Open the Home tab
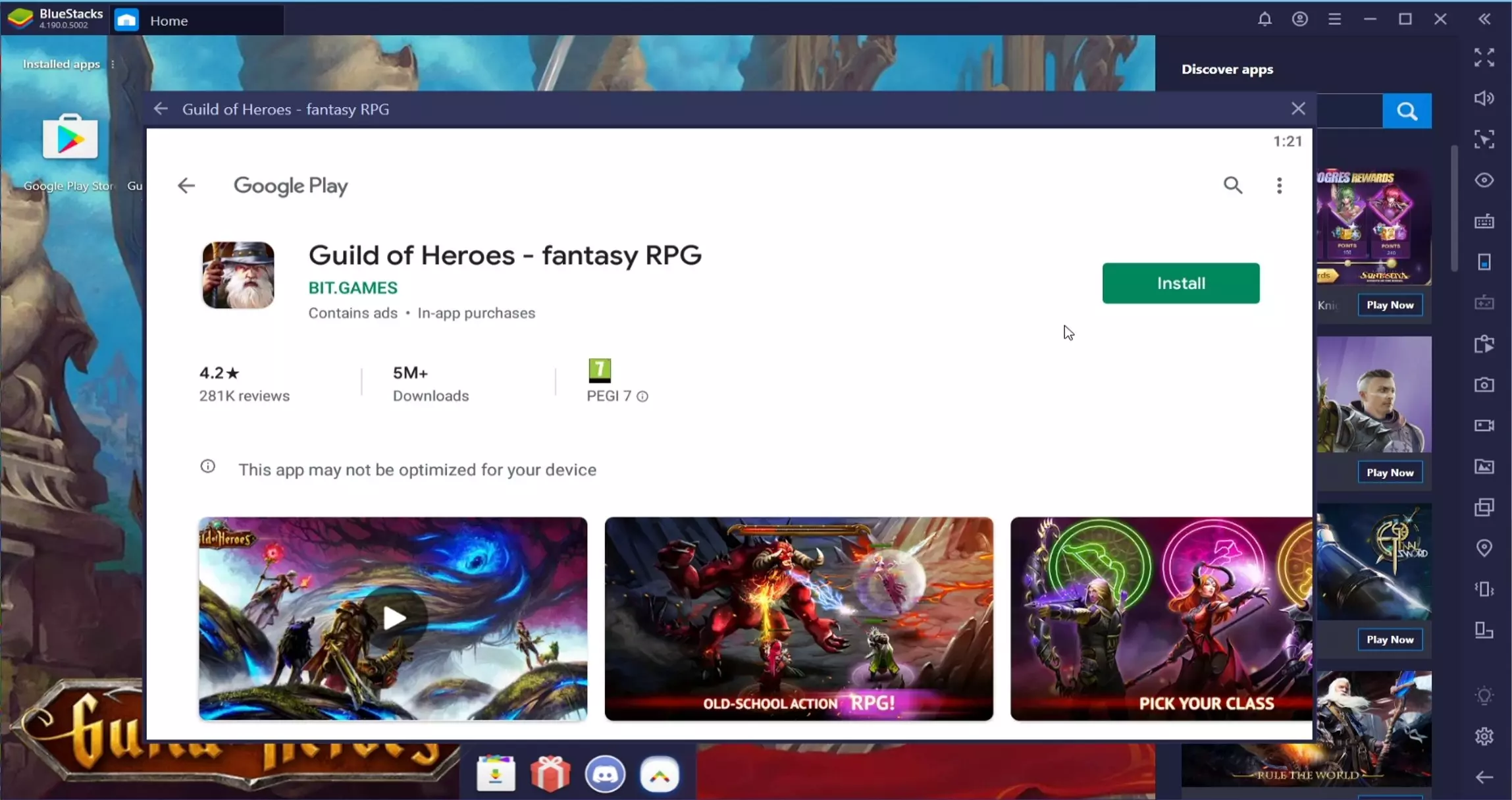Viewport: 1512px width, 800px height. tap(169, 20)
